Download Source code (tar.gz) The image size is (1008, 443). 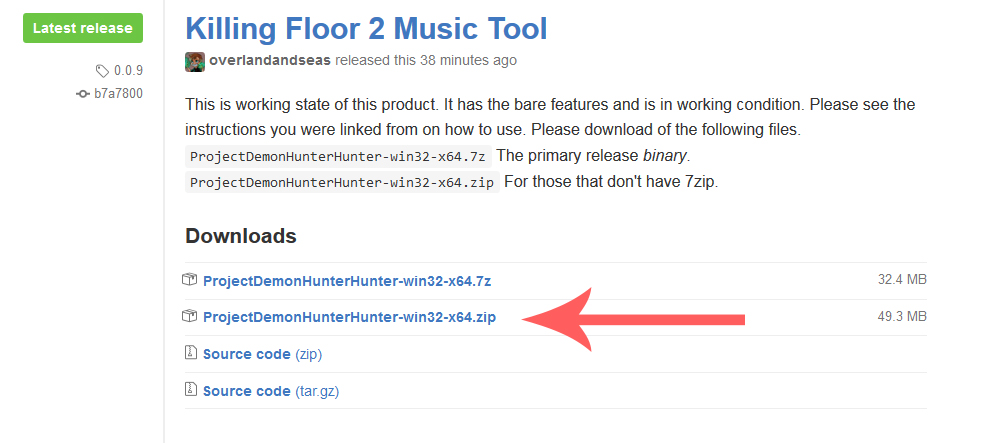[x=271, y=391]
